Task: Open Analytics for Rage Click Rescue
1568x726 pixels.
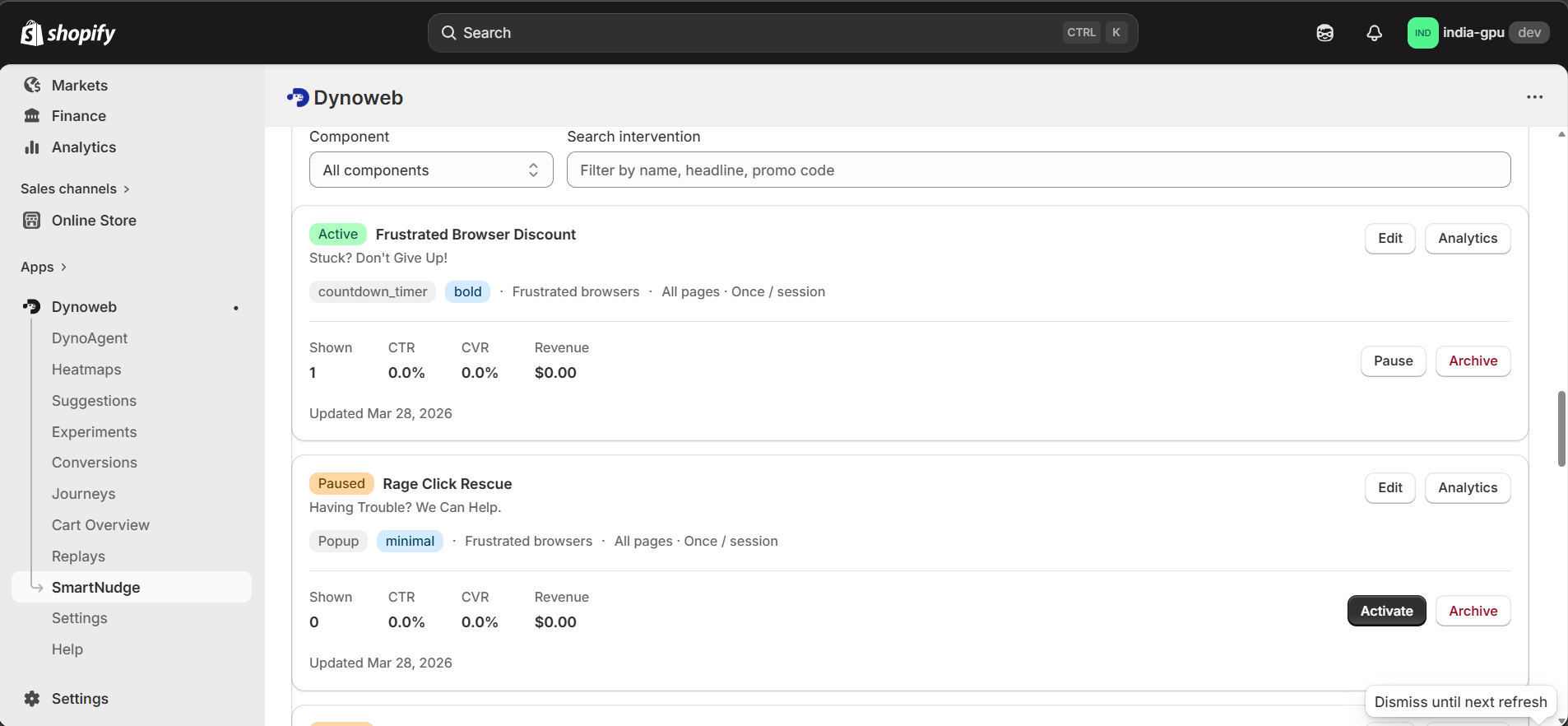Action: pos(1467,488)
